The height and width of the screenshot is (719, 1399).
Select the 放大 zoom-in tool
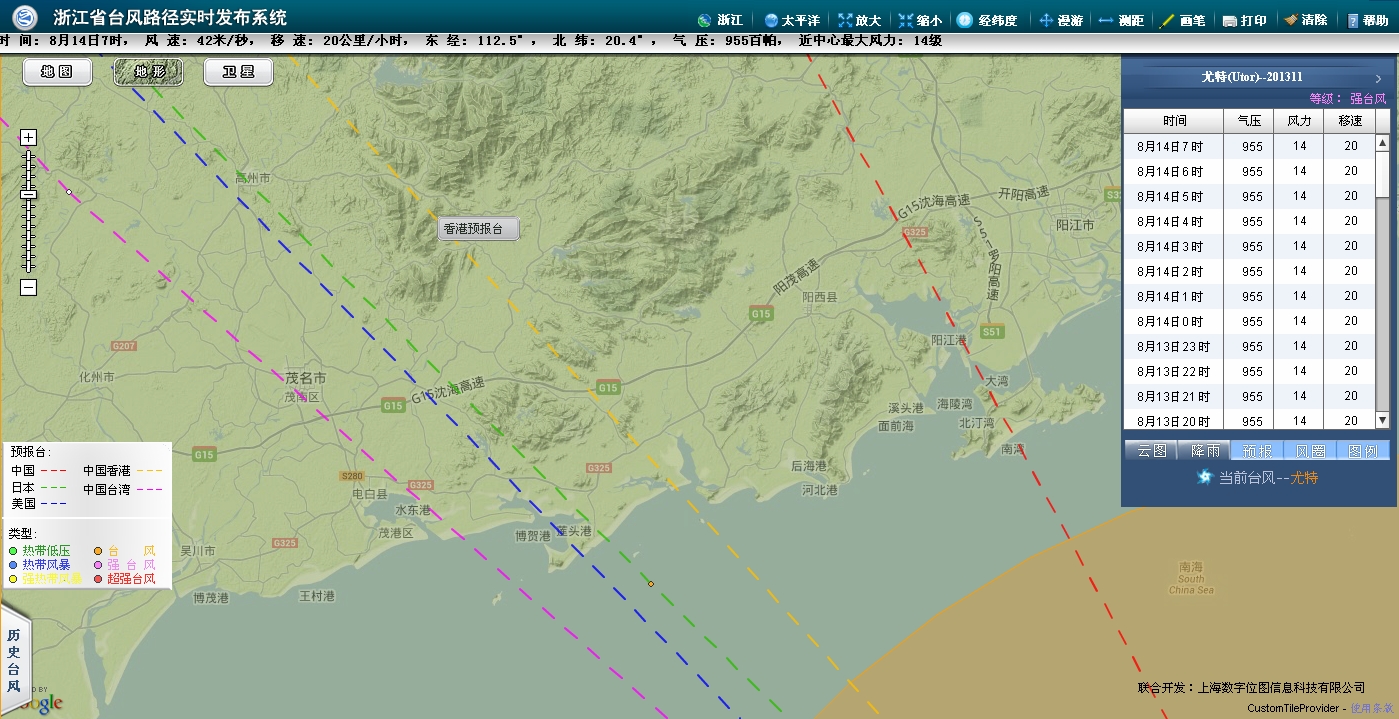[x=846, y=20]
